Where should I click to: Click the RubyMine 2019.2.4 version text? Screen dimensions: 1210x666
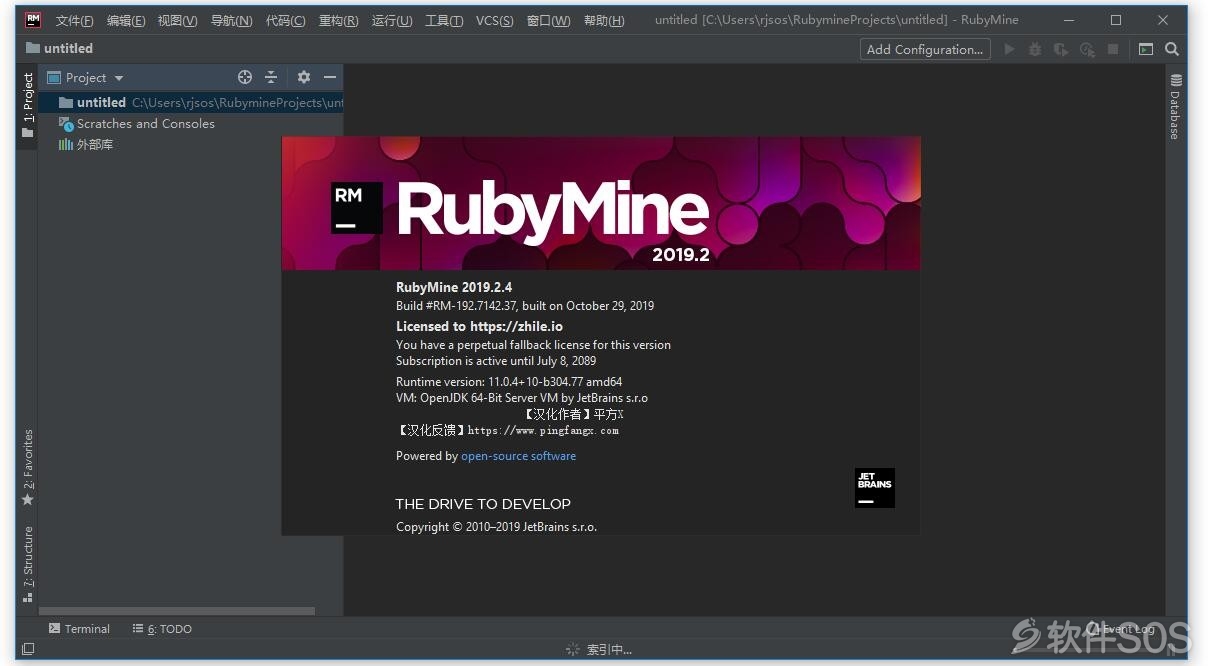tap(454, 287)
